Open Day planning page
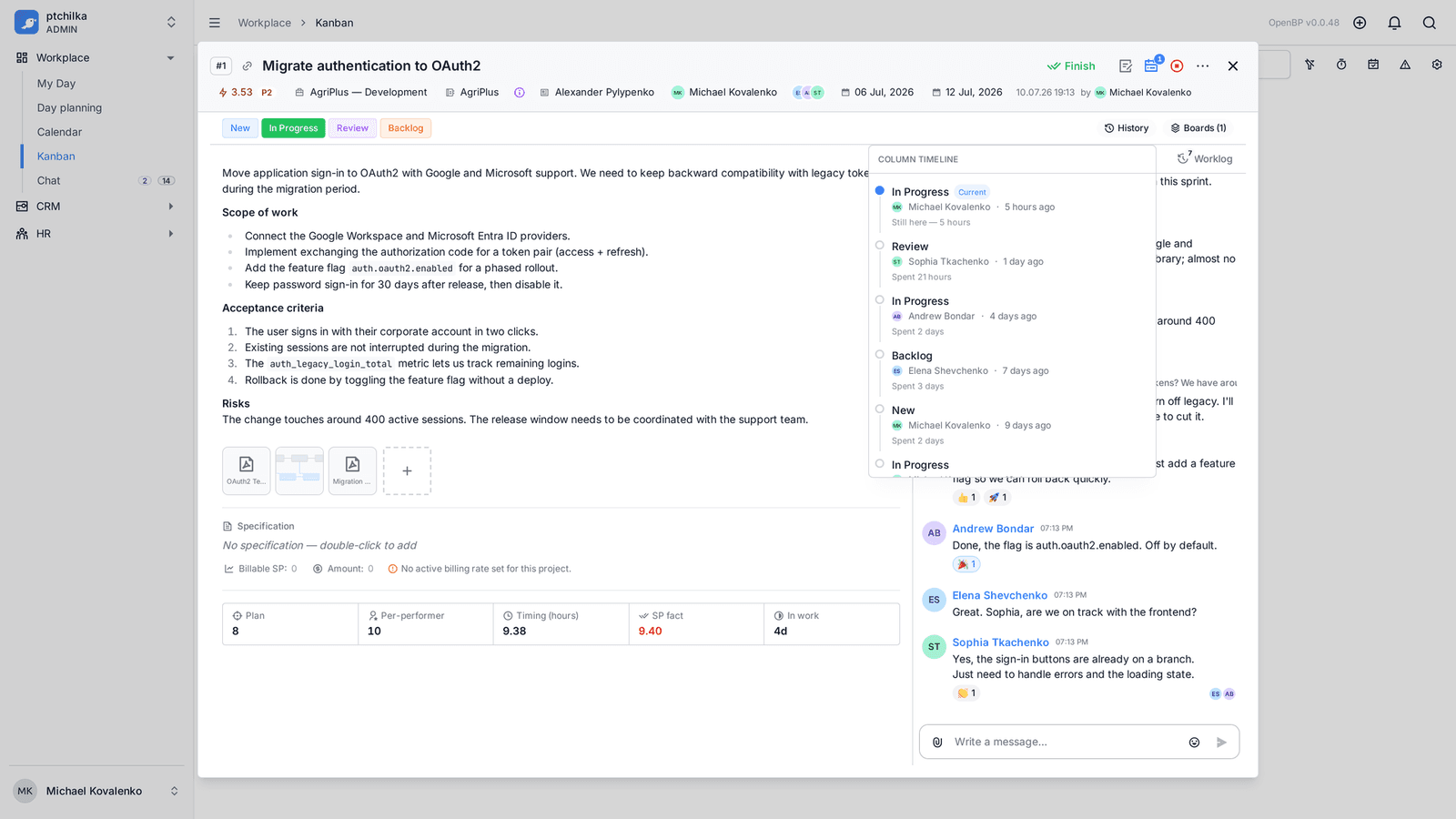The image size is (1456, 819). pos(69,108)
